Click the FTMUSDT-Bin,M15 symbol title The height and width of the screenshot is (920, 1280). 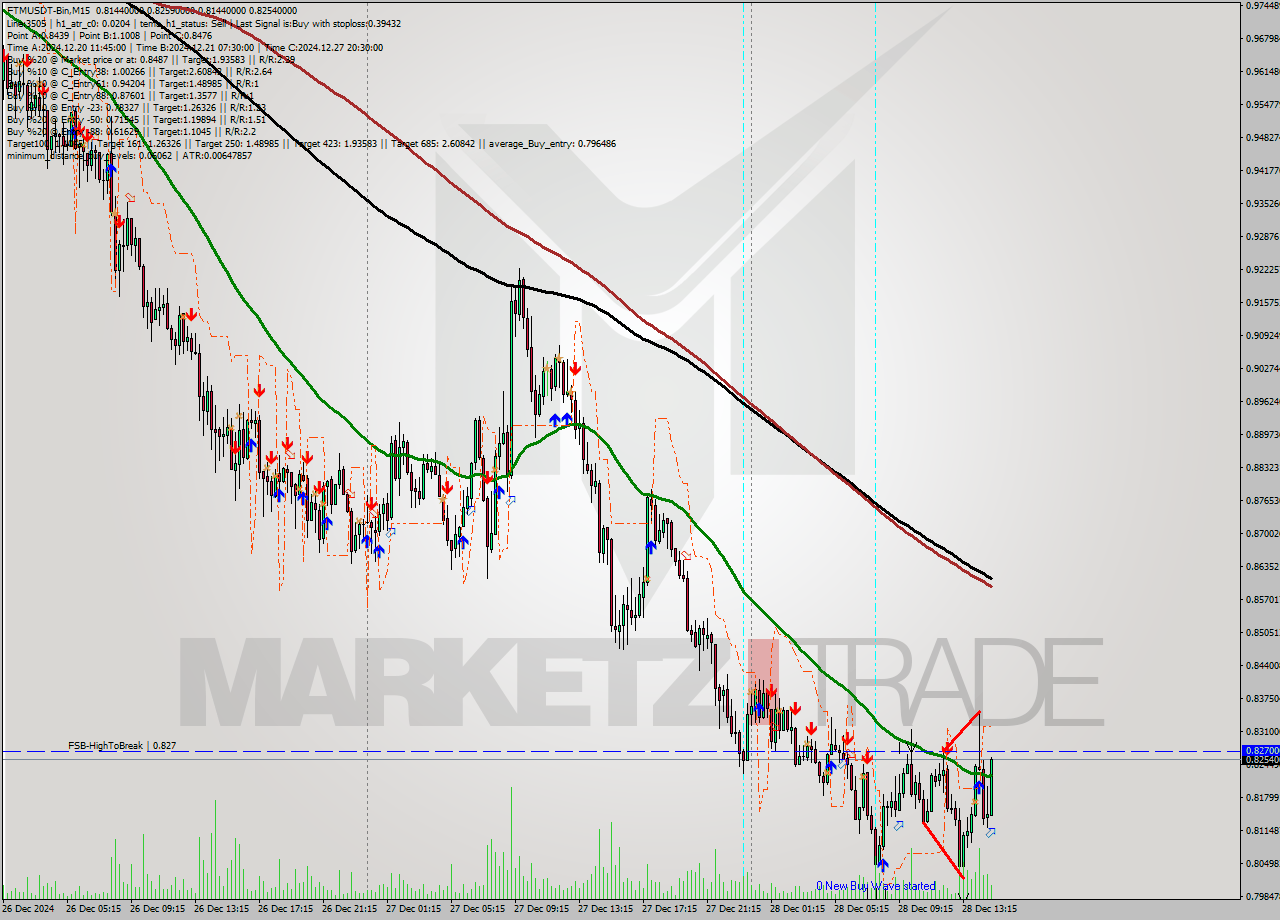47,11
